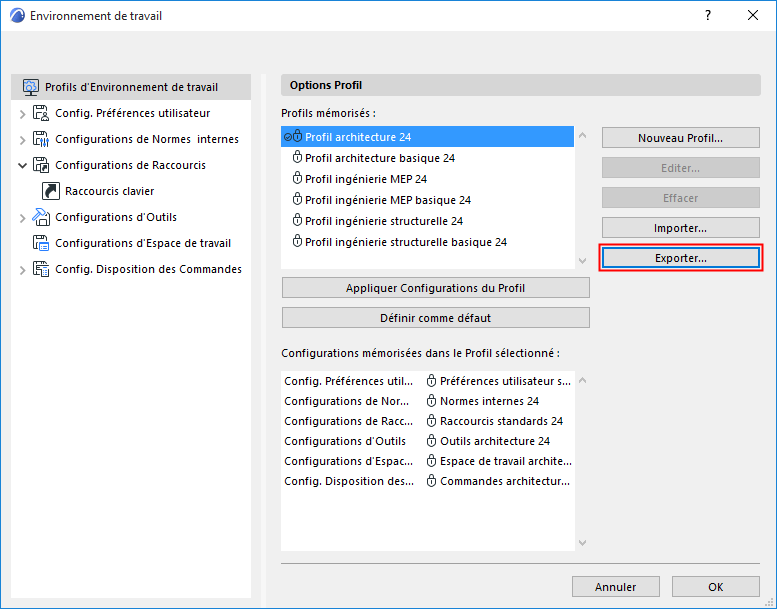Image resolution: width=777 pixels, height=609 pixels.
Task: Select Profil ingénierie MEP 24 in list
Action: [x=366, y=179]
